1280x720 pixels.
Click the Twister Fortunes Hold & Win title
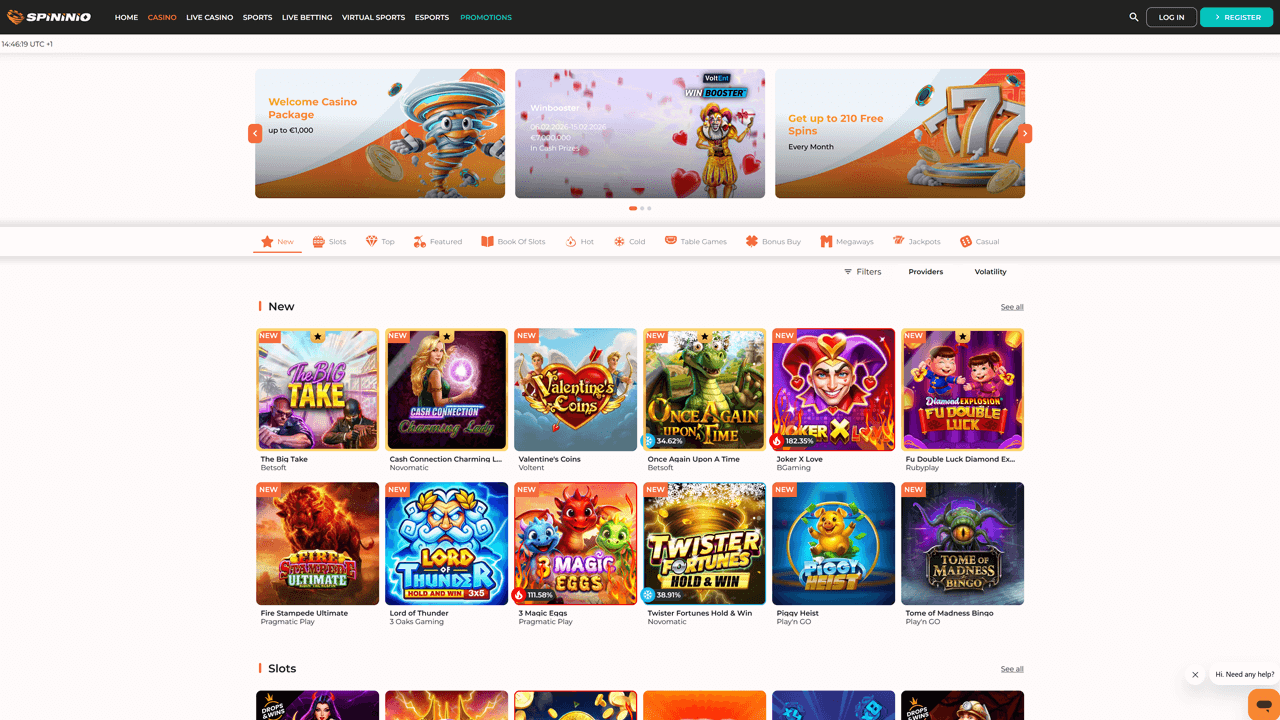pos(700,613)
